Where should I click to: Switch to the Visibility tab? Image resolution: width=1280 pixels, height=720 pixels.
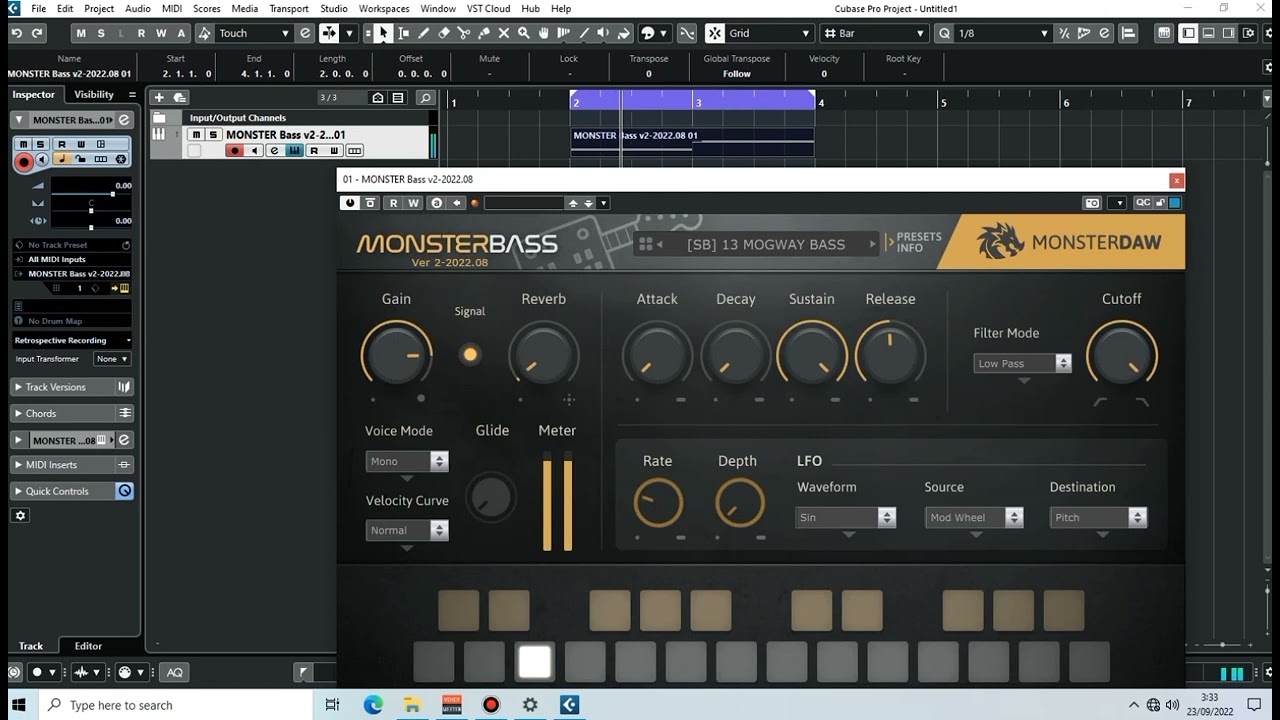click(x=94, y=94)
